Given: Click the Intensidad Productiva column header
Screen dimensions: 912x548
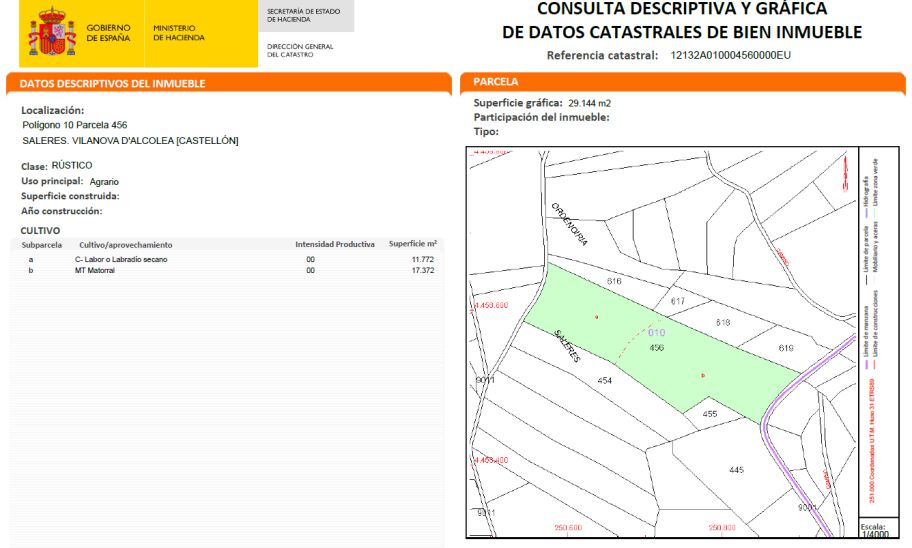Looking at the screenshot, I should (334, 244).
